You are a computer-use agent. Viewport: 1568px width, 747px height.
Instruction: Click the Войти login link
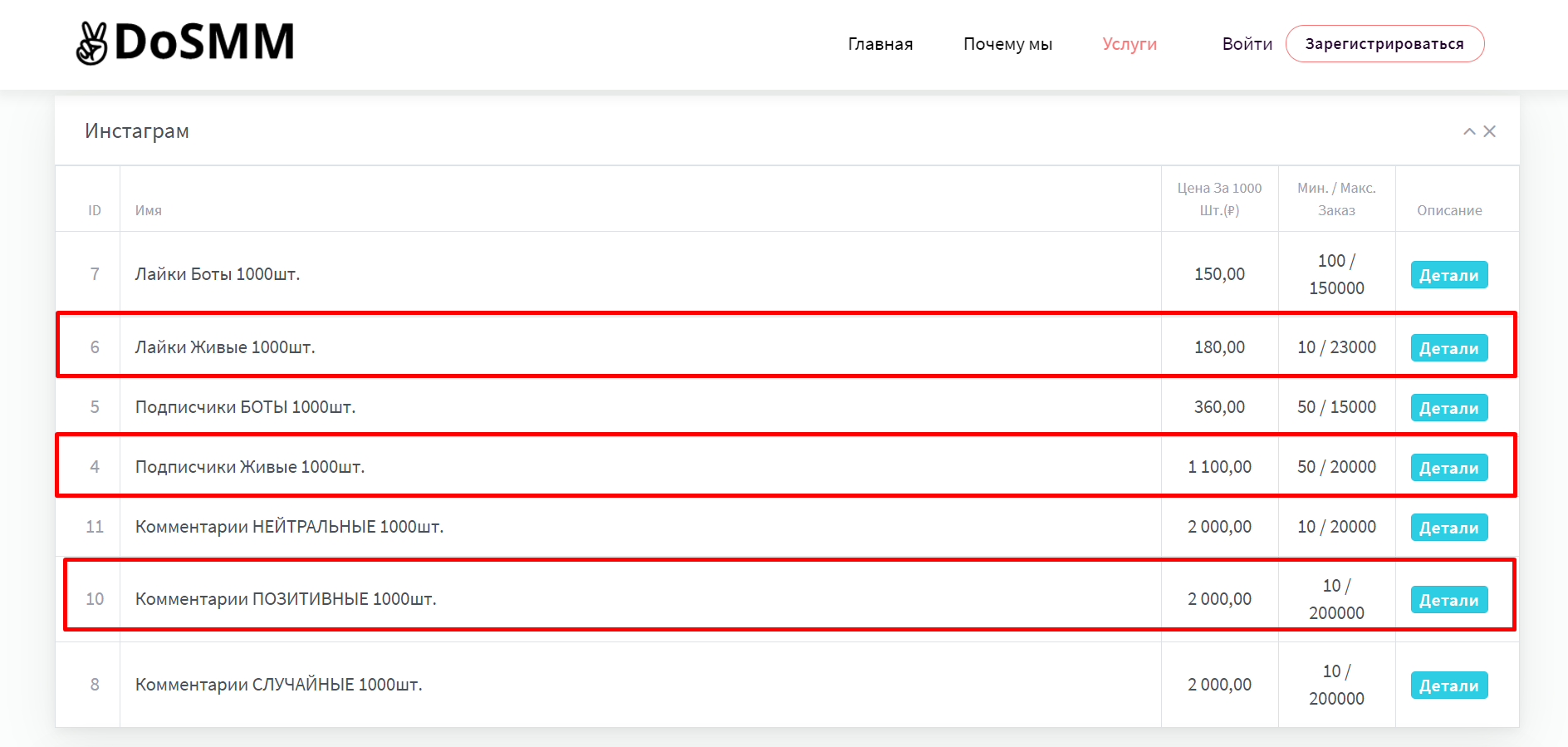(x=1247, y=44)
